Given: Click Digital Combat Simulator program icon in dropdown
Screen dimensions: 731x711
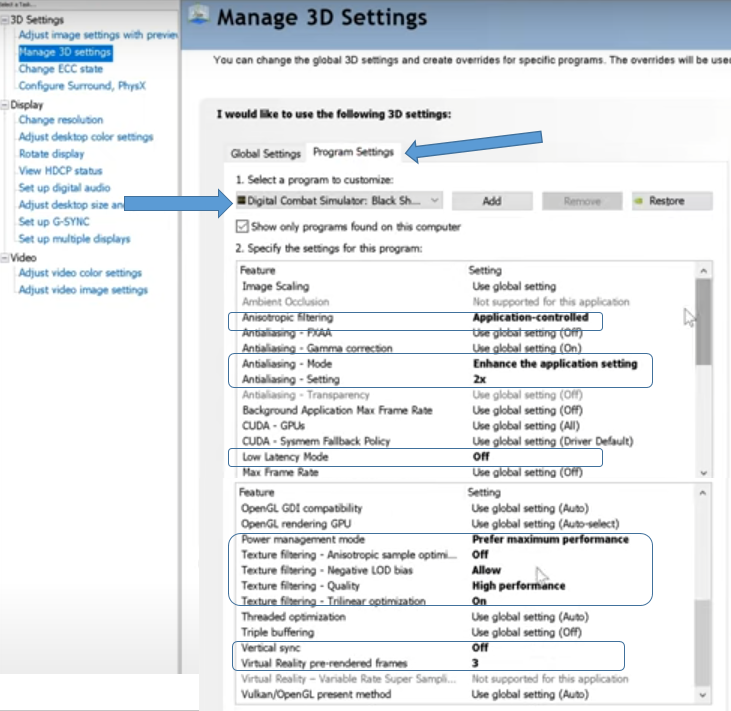Looking at the screenshot, I should [241, 200].
